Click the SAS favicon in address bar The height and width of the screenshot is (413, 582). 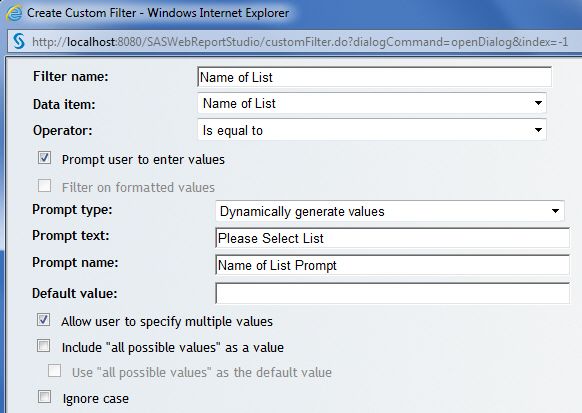19,41
